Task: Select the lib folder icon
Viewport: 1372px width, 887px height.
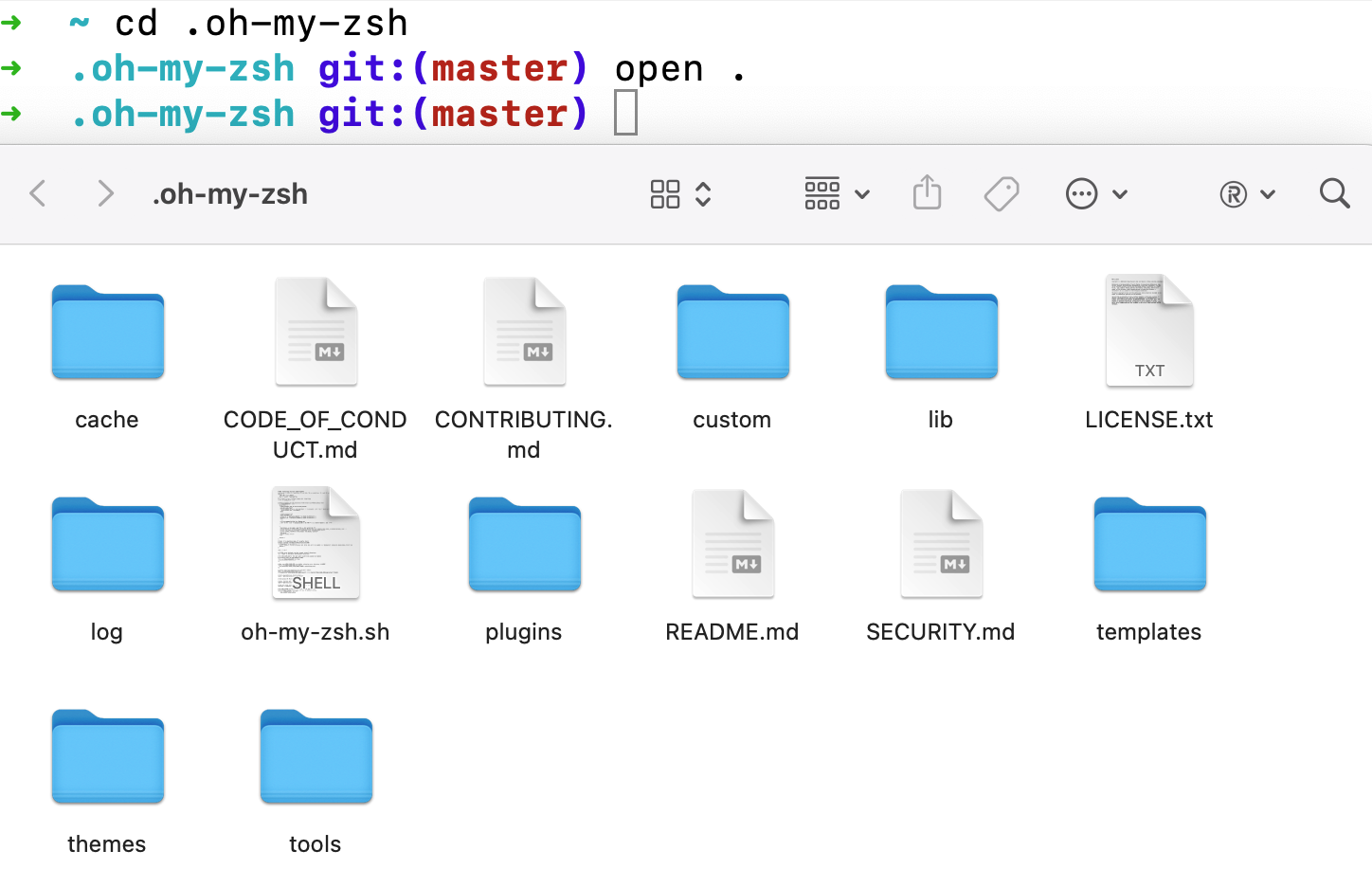Action: 942,332
